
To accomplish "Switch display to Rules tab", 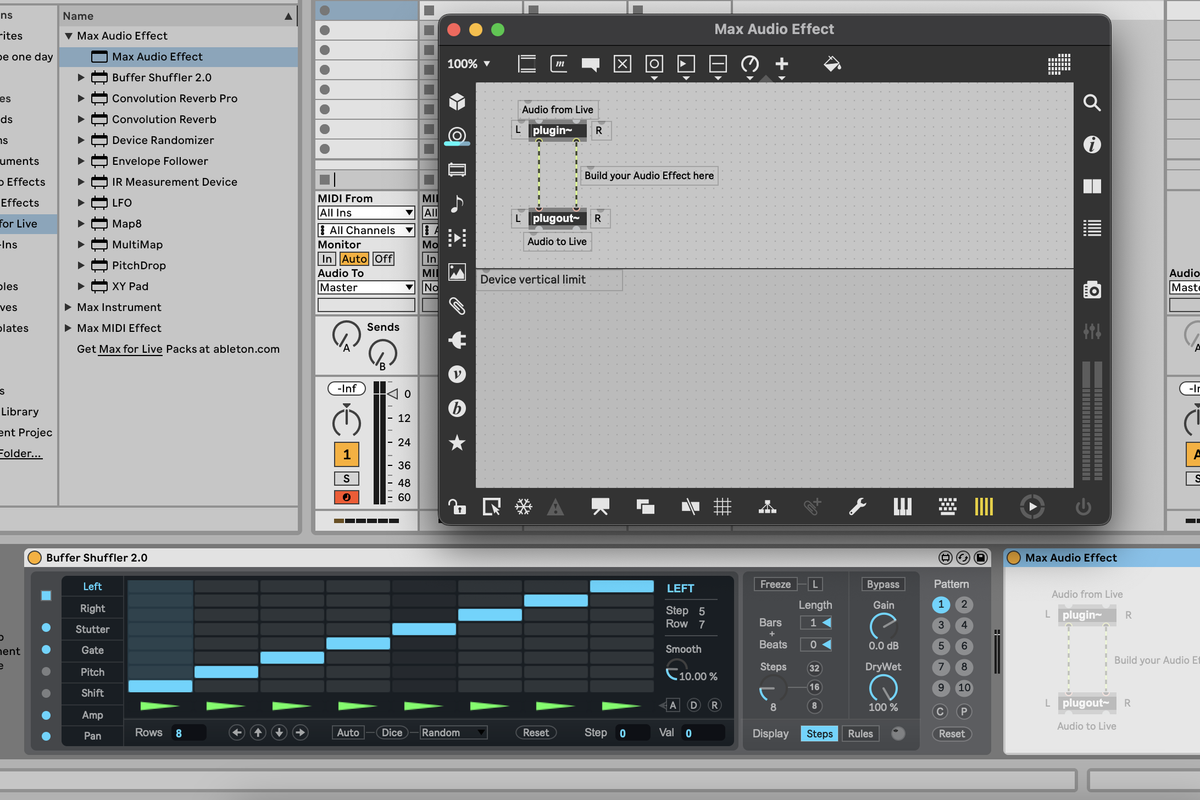I will [860, 734].
